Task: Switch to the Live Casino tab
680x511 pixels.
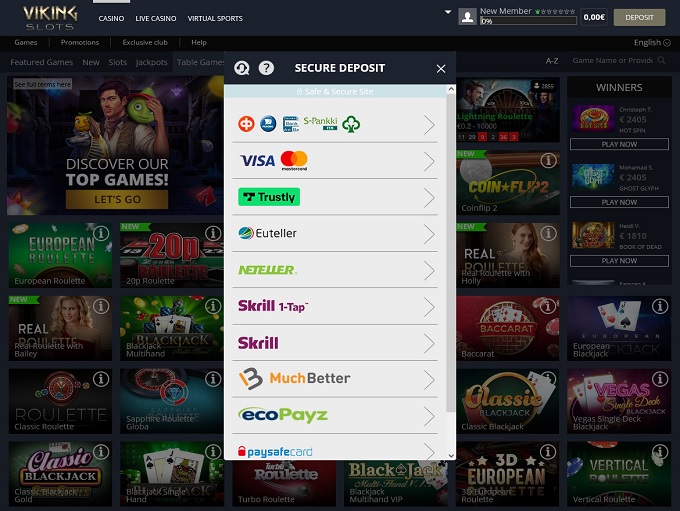Action: tap(155, 18)
